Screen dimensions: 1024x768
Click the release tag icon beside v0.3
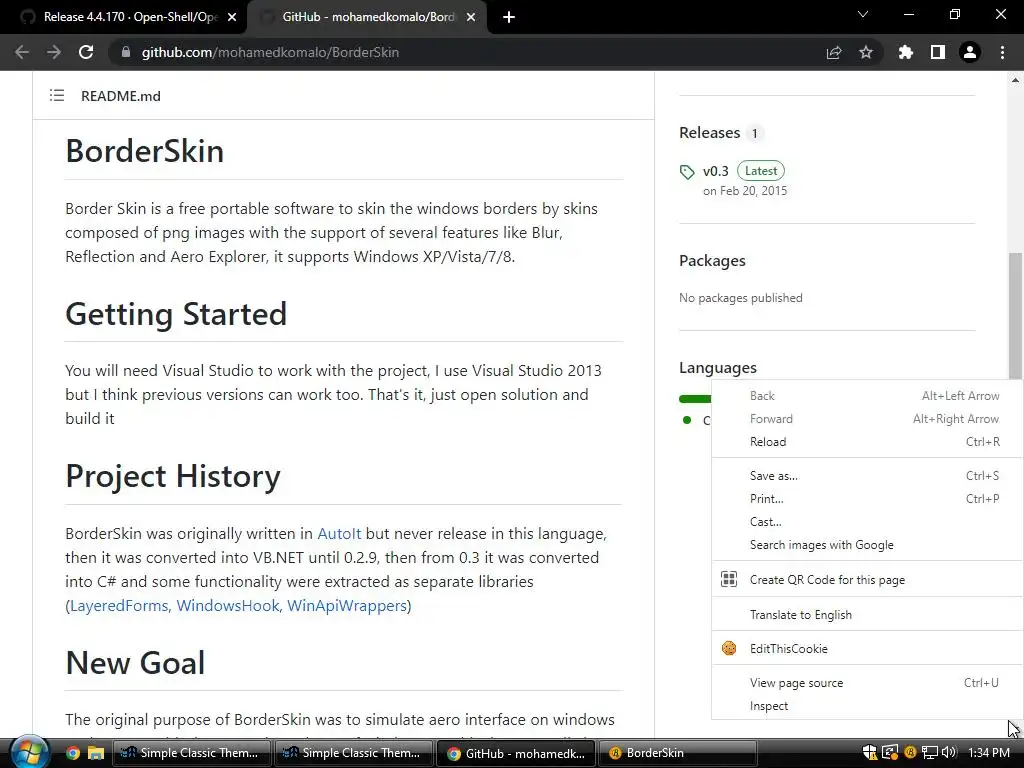pos(687,172)
